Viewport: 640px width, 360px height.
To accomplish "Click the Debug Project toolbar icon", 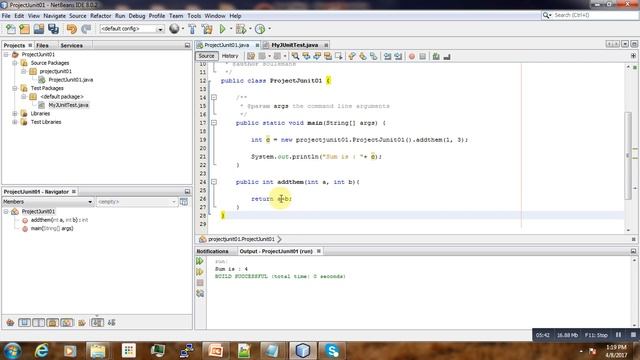I will point(241,29).
